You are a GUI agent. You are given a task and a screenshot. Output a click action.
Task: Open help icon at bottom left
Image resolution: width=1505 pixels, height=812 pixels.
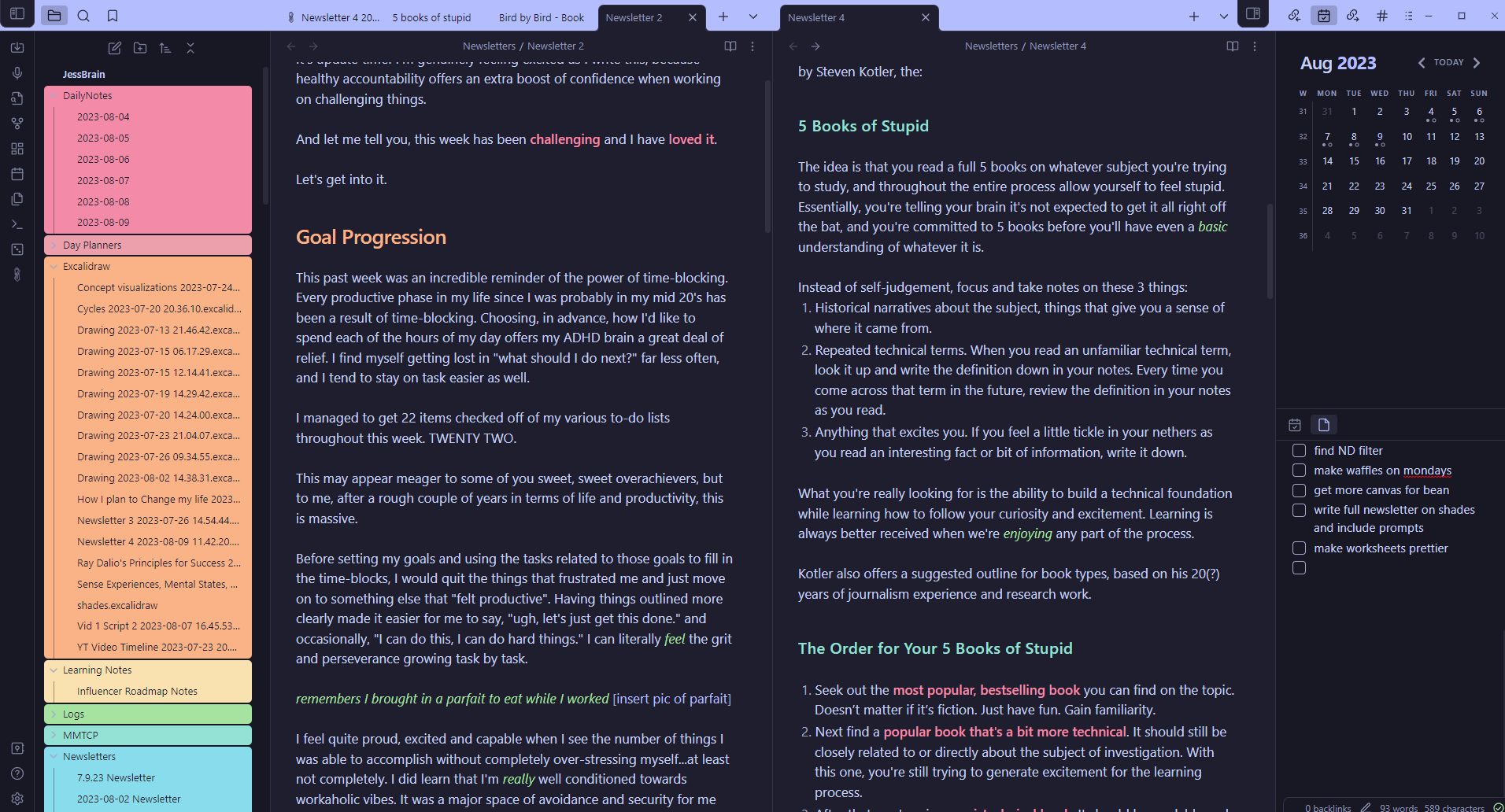[17, 773]
